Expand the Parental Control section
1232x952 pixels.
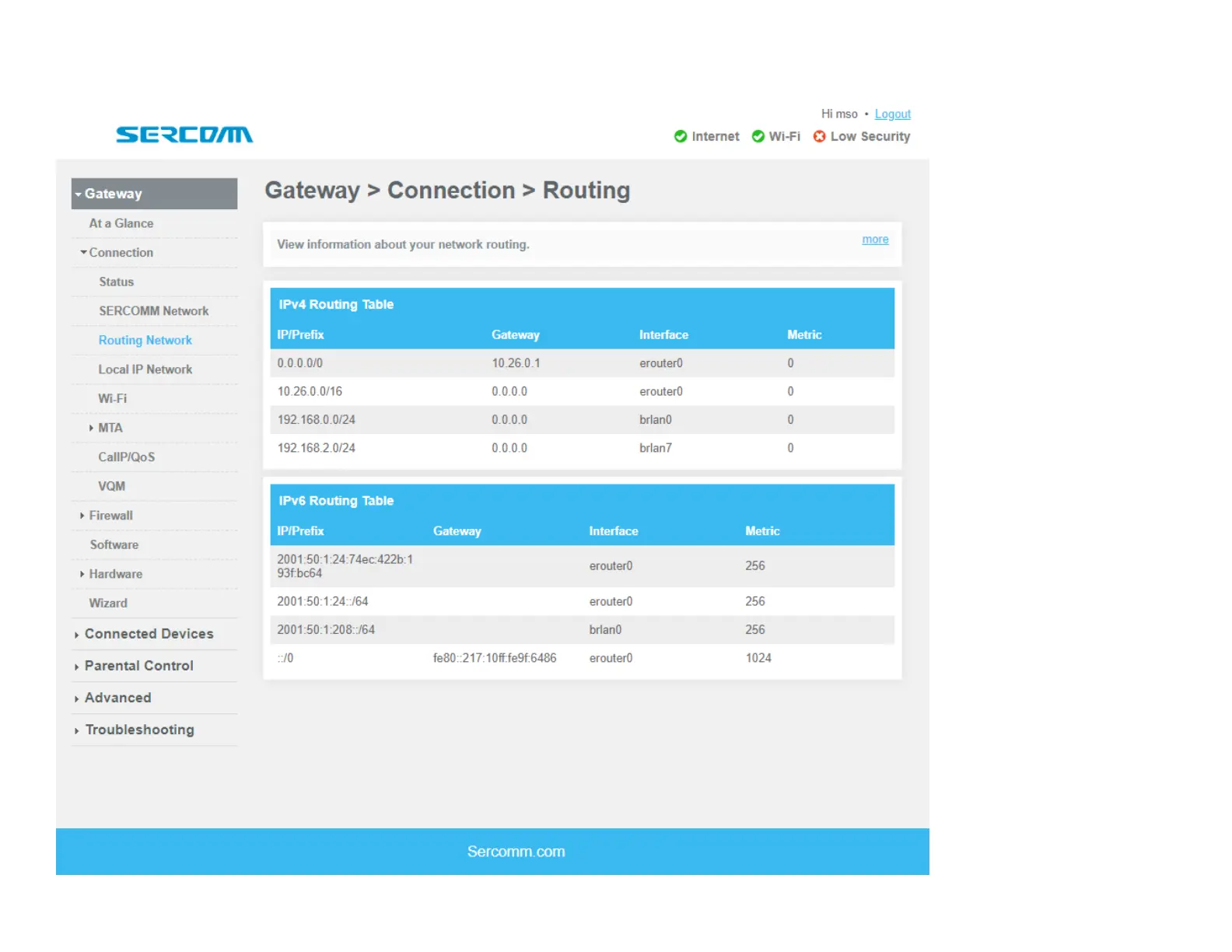(x=138, y=666)
